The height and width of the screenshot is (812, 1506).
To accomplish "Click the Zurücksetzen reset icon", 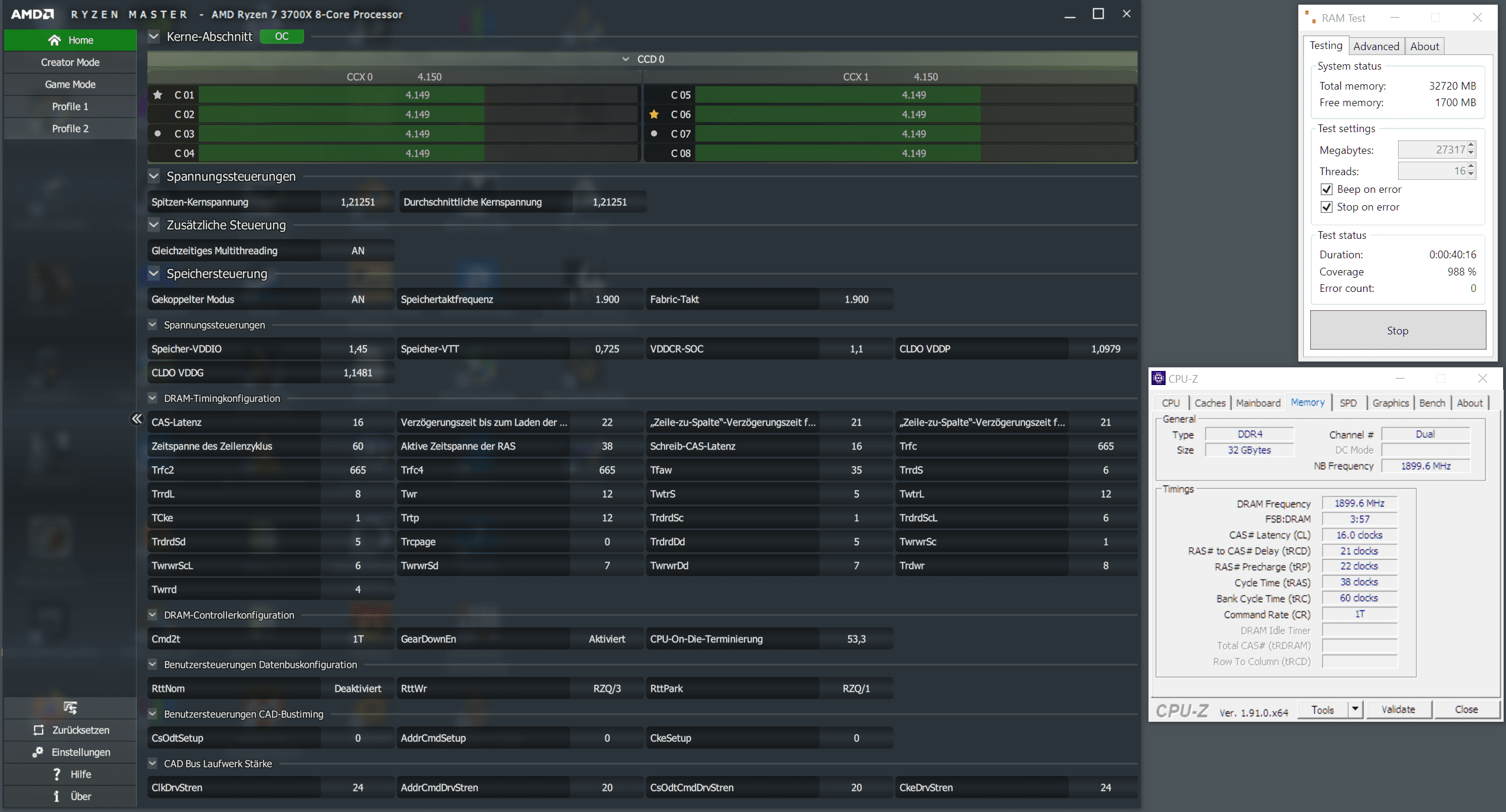I will pos(39,730).
